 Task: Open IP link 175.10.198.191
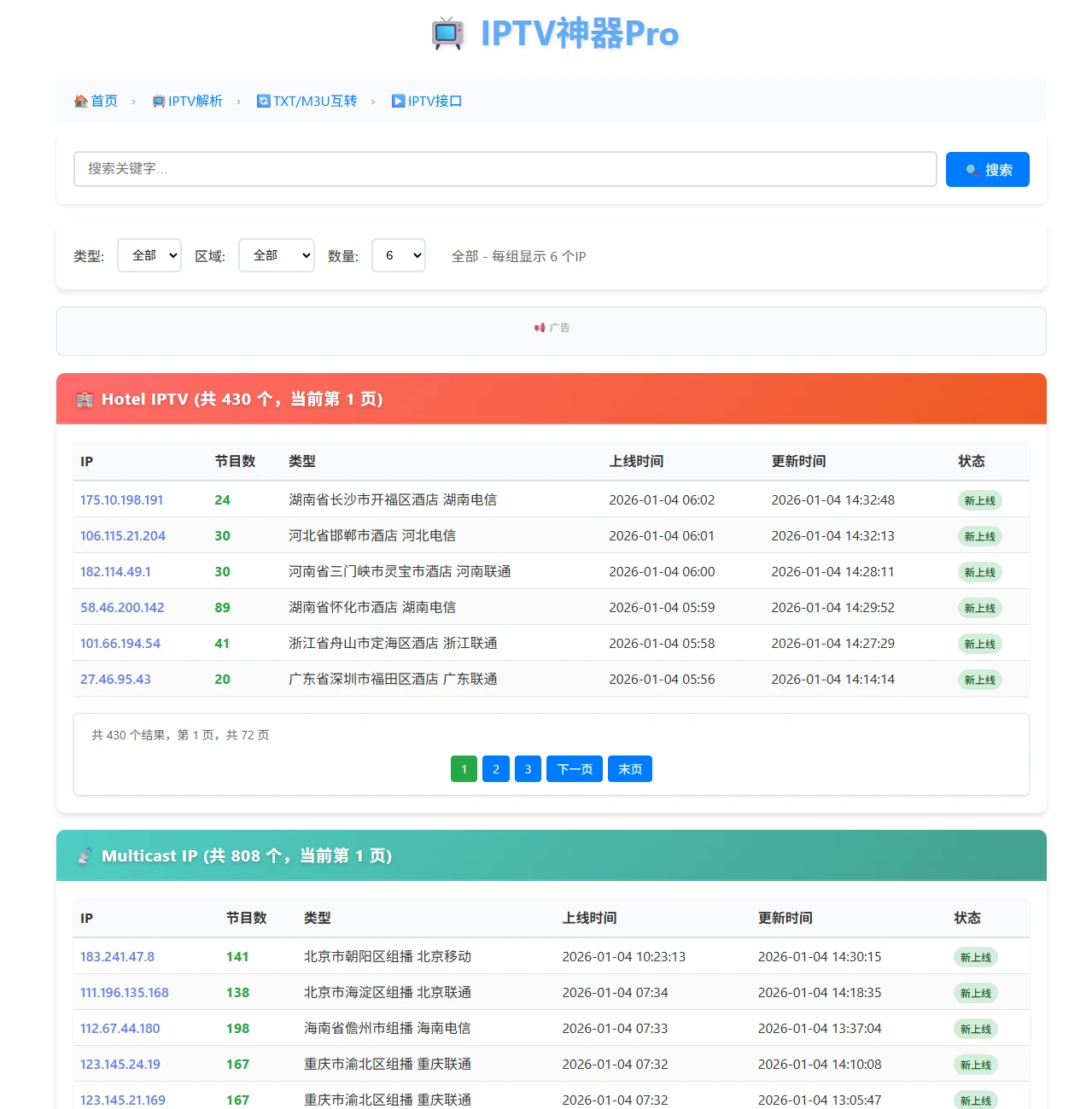pos(121,499)
